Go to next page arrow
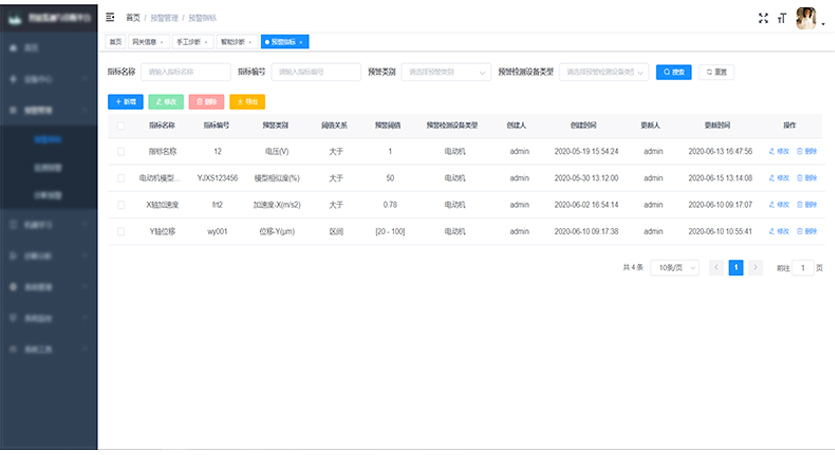 pos(755,267)
